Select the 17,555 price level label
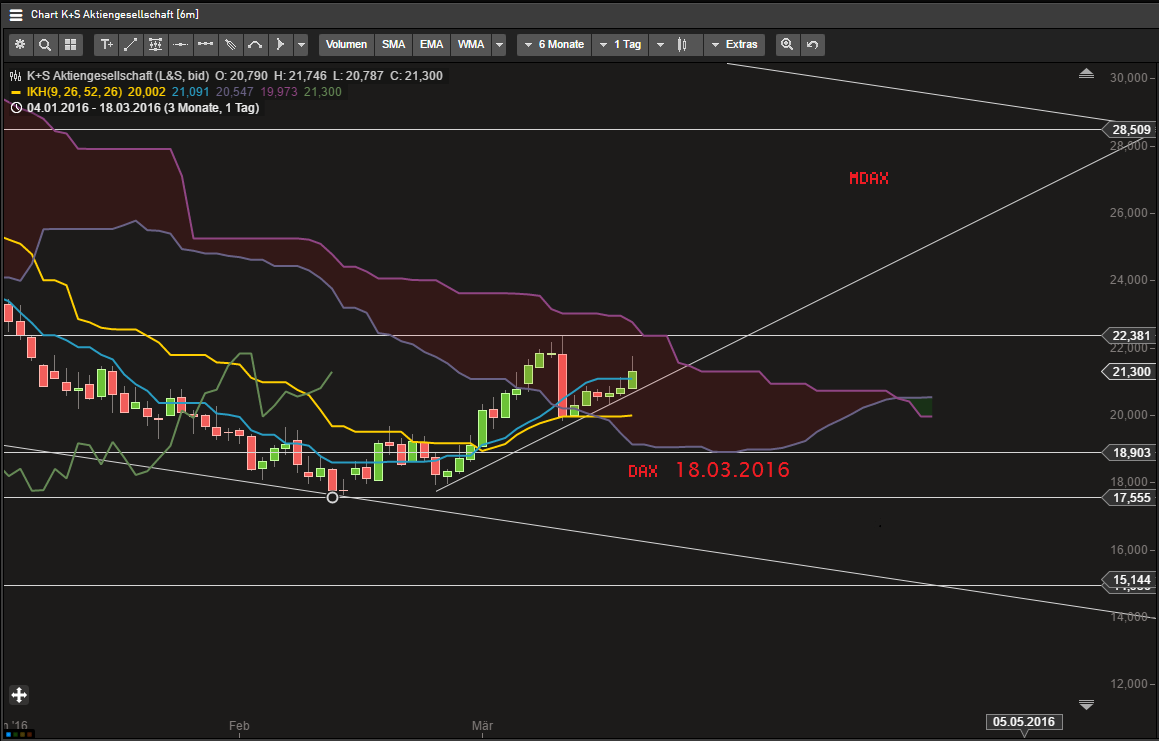Image resolution: width=1159 pixels, height=741 pixels. click(1129, 498)
